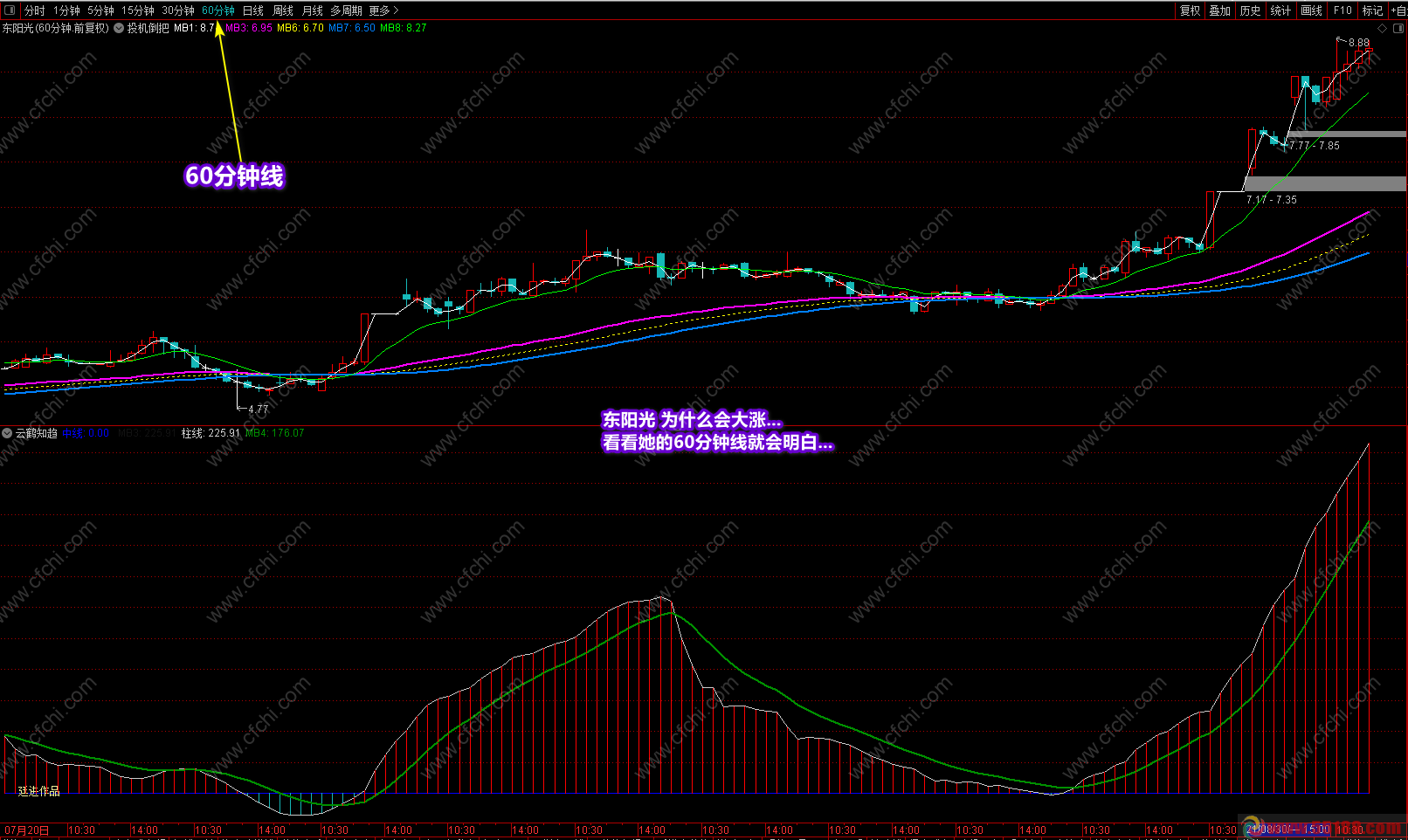Select the 30分钟 period tab
This screenshot has width=1408, height=840.
(177, 10)
